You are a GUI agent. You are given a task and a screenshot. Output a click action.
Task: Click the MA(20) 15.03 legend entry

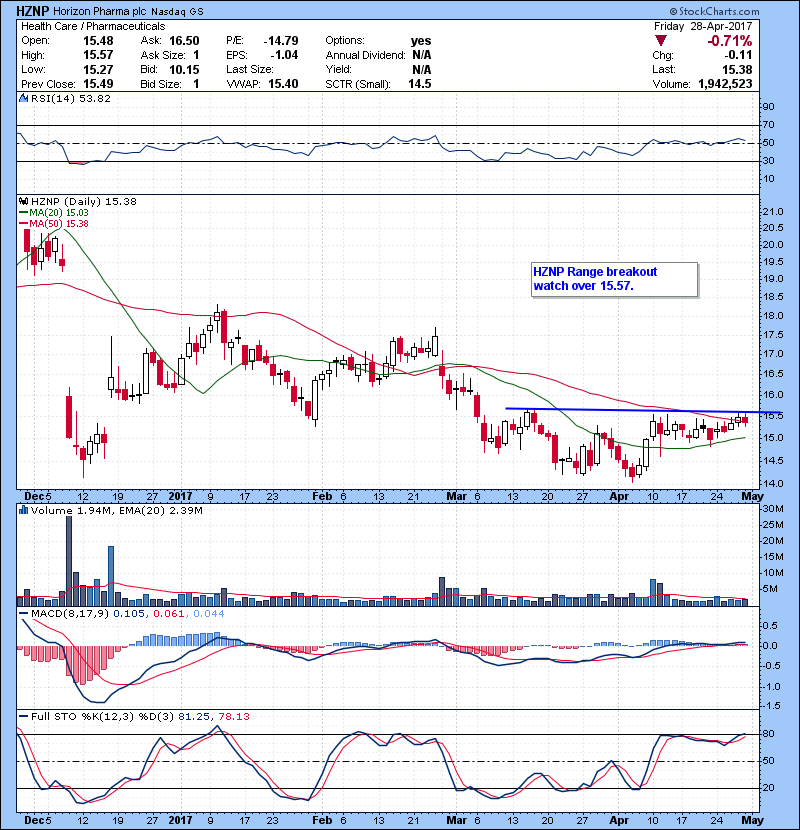click(x=53, y=212)
